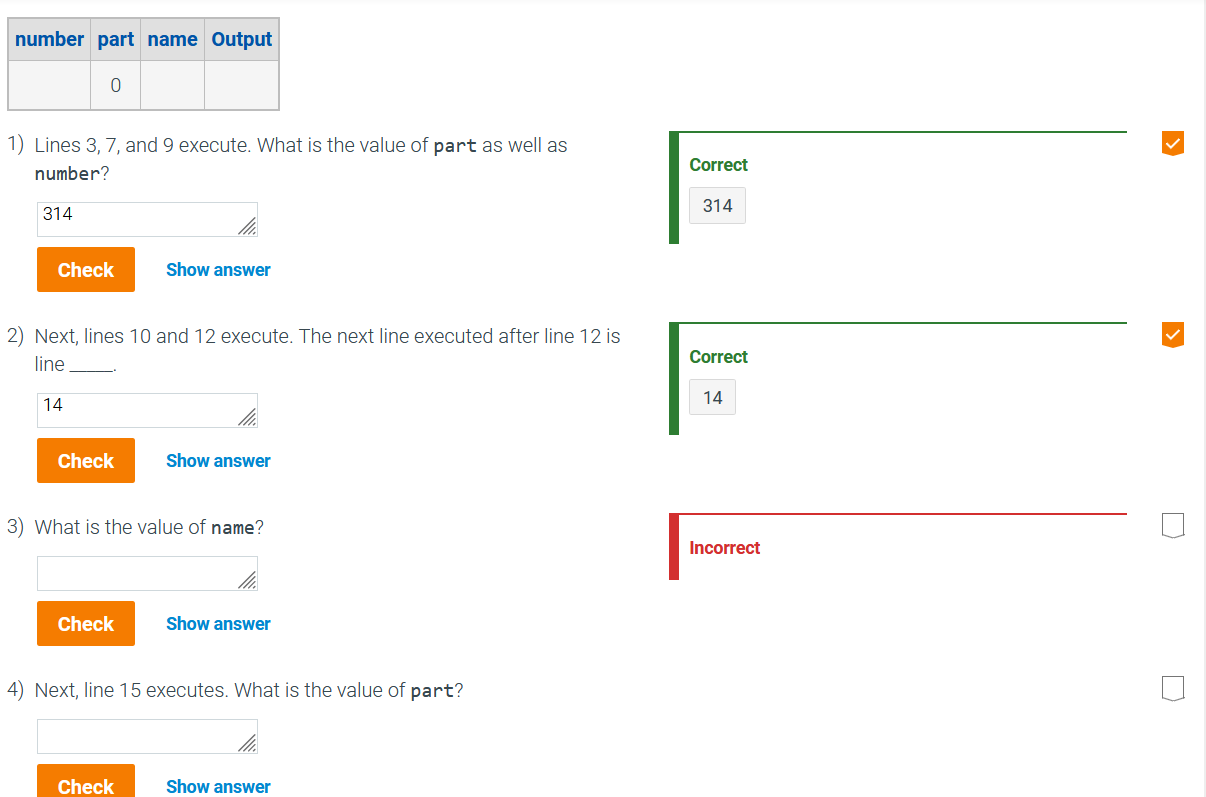Open Show answer for question 3
The width and height of the screenshot is (1206, 797).
218,623
